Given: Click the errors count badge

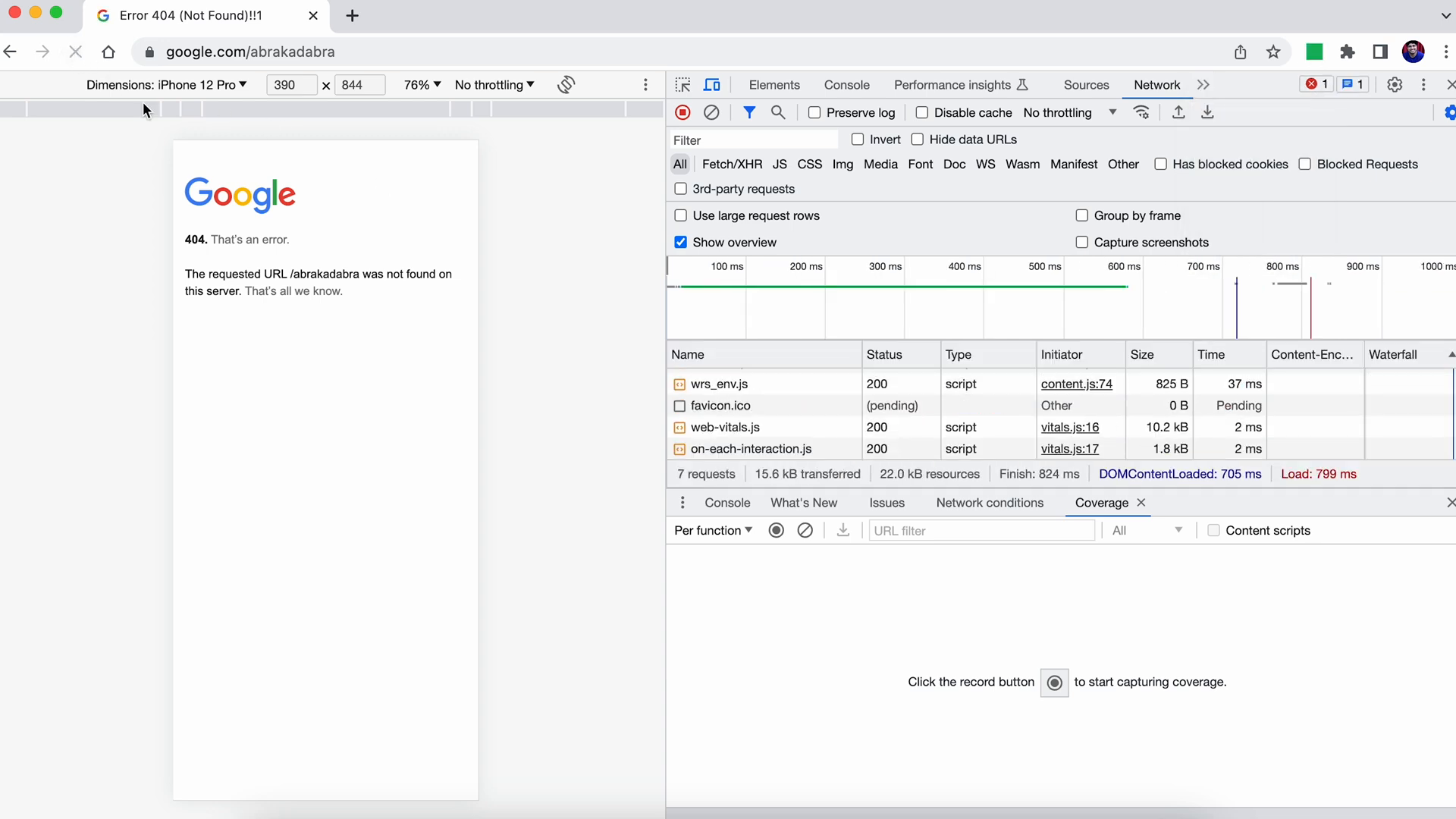Looking at the screenshot, I should [1316, 84].
